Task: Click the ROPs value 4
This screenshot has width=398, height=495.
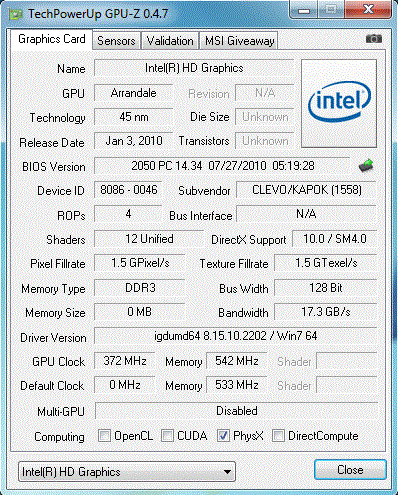Action: (128, 214)
